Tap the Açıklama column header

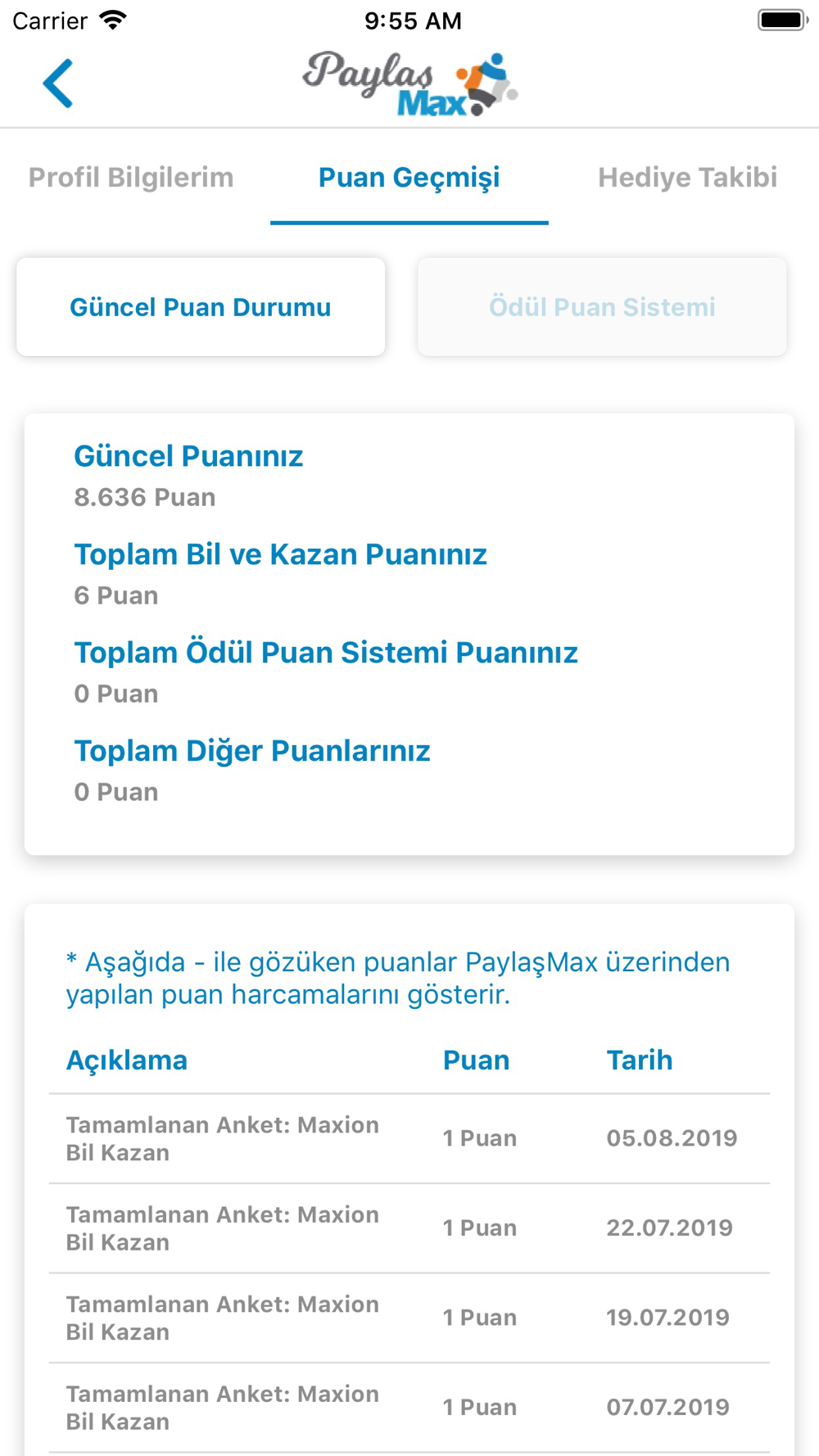pos(127,1060)
